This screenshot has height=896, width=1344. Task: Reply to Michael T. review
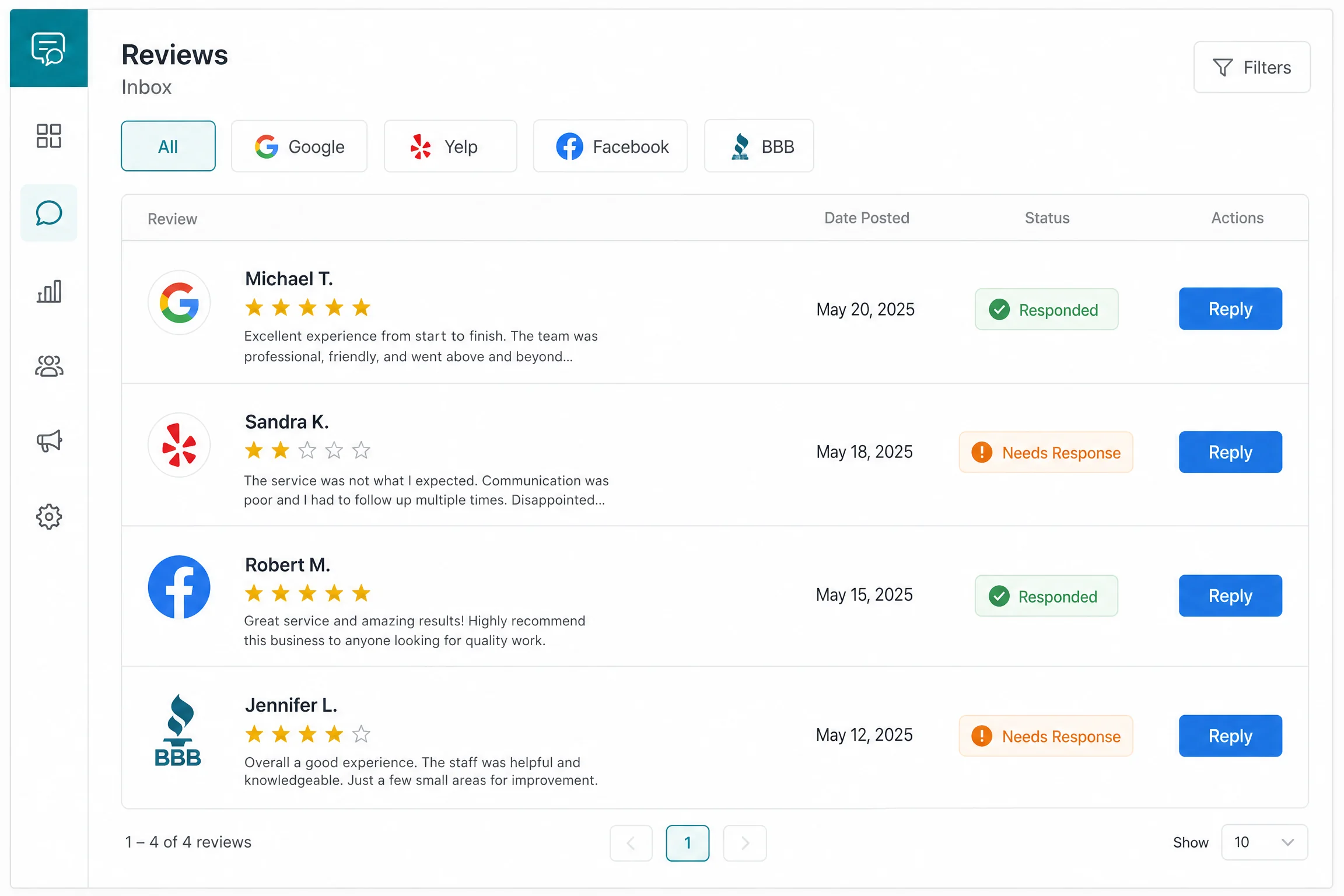[1230, 309]
